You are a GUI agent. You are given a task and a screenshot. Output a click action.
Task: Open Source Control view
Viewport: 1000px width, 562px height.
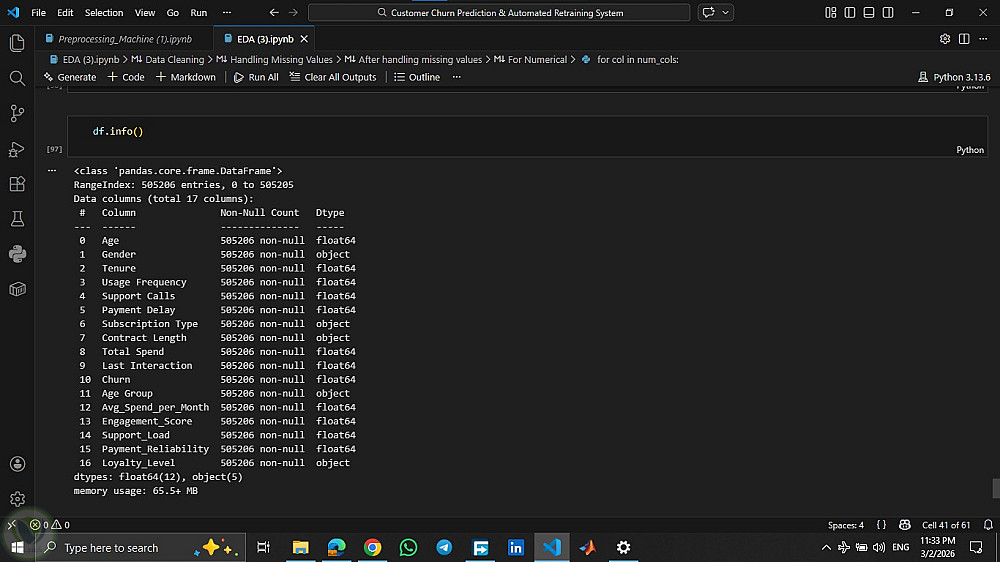click(17, 114)
